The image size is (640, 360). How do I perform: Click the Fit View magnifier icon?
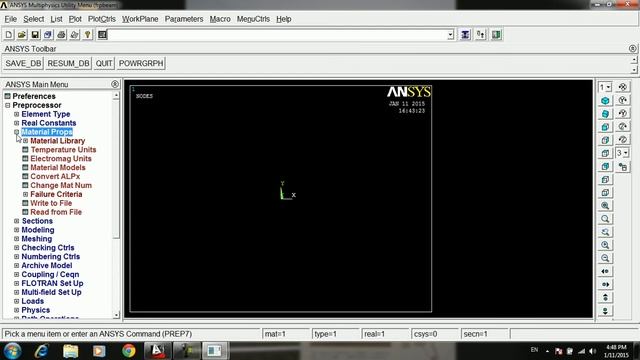pos(605,206)
